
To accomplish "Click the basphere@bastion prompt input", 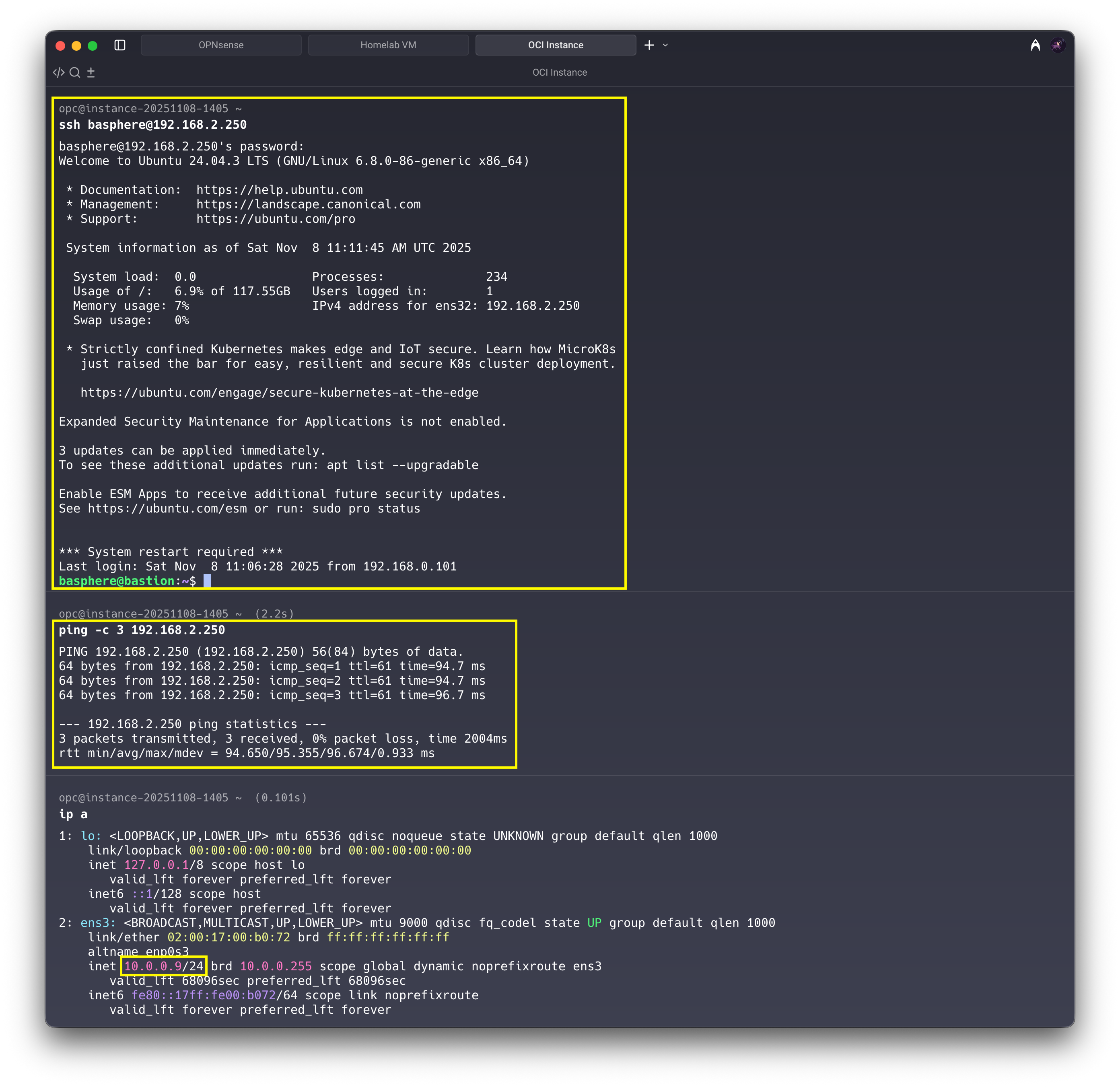I will 207,581.
